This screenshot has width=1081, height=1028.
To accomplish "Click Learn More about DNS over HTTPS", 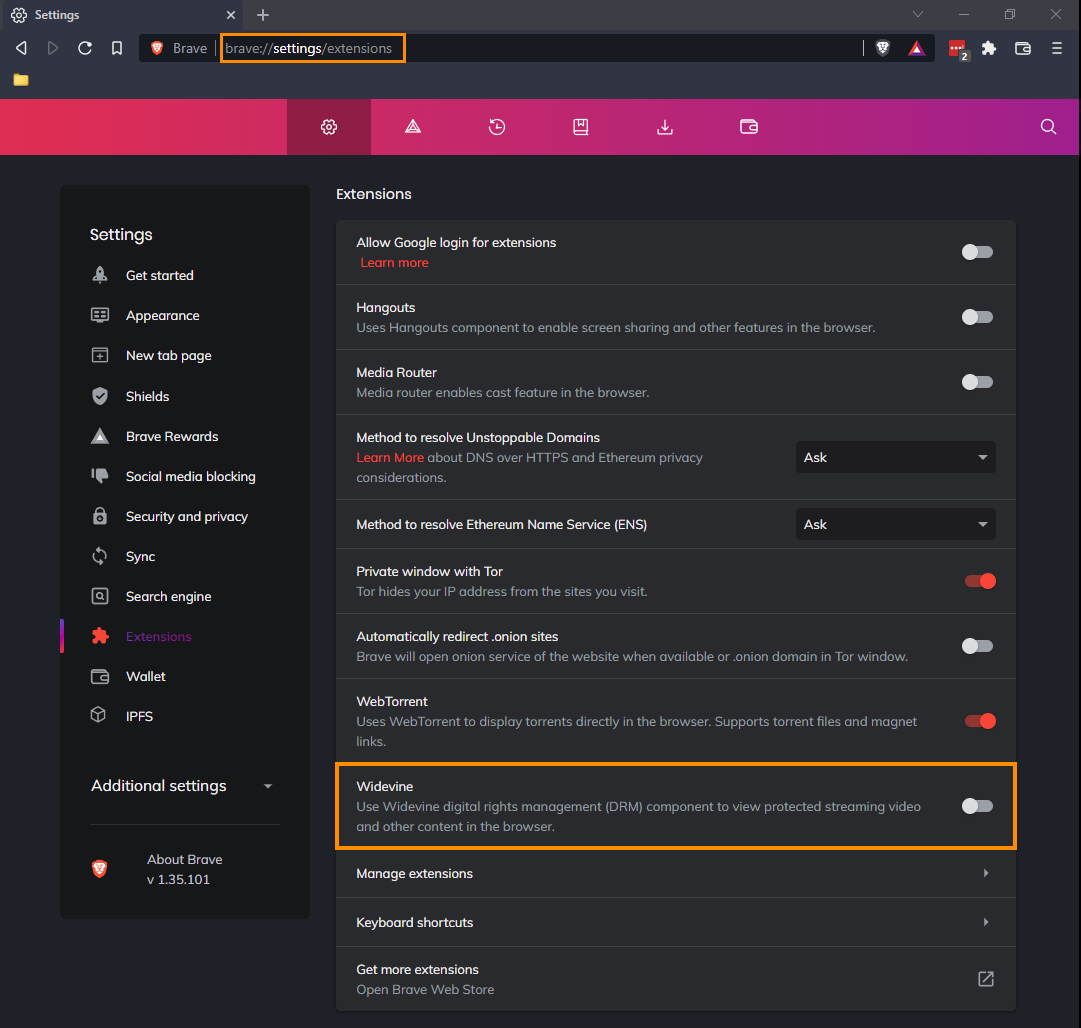I will [x=390, y=458].
